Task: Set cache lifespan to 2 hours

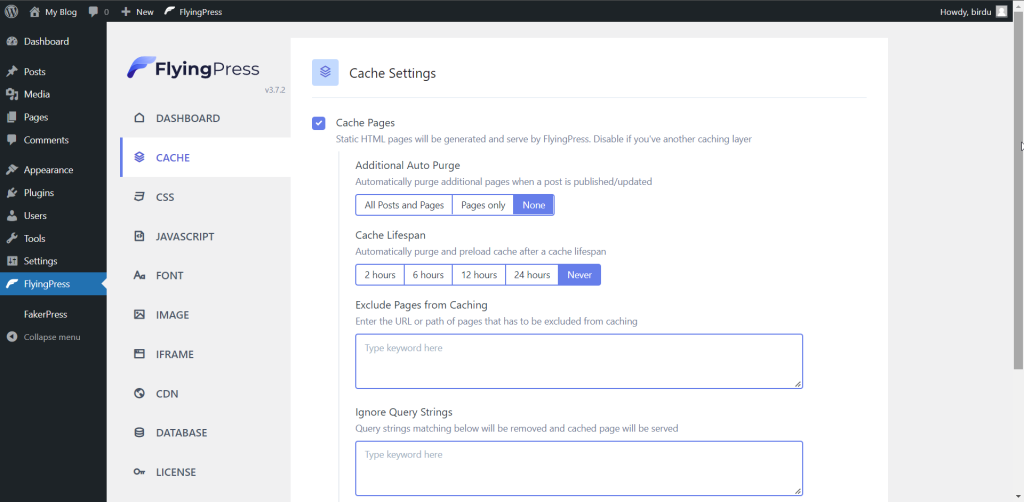Action: (x=380, y=275)
